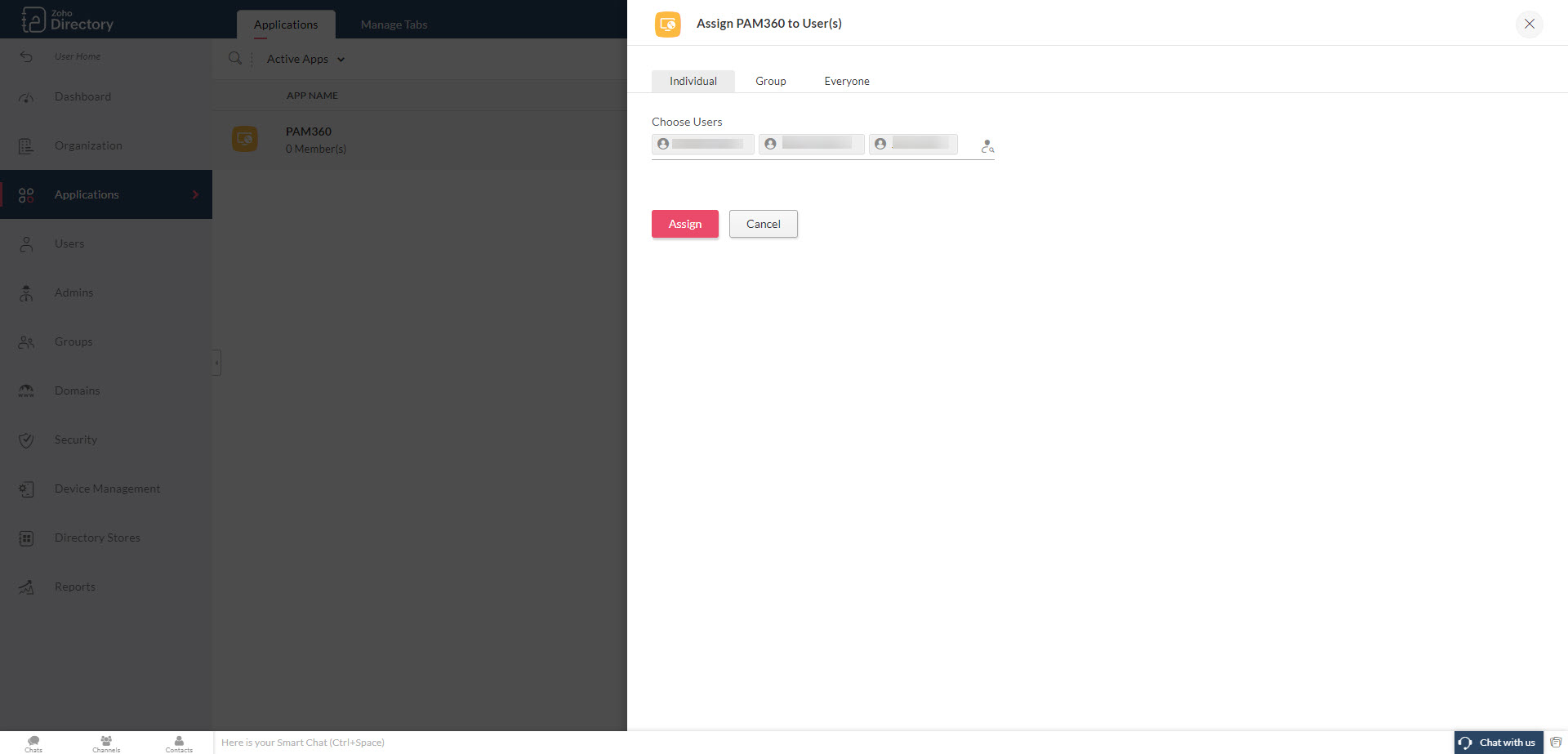
Task: Switch to the Everyone tab
Action: click(x=847, y=81)
